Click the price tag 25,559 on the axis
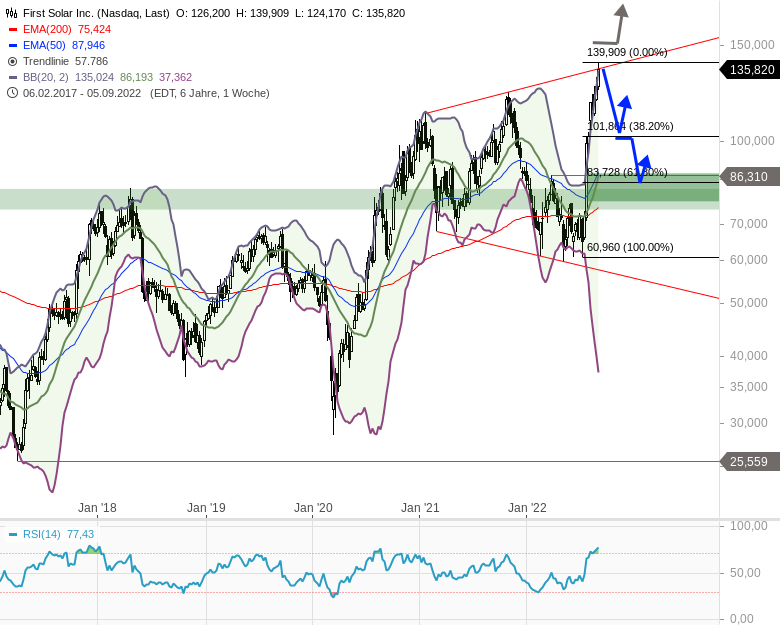 (750, 462)
